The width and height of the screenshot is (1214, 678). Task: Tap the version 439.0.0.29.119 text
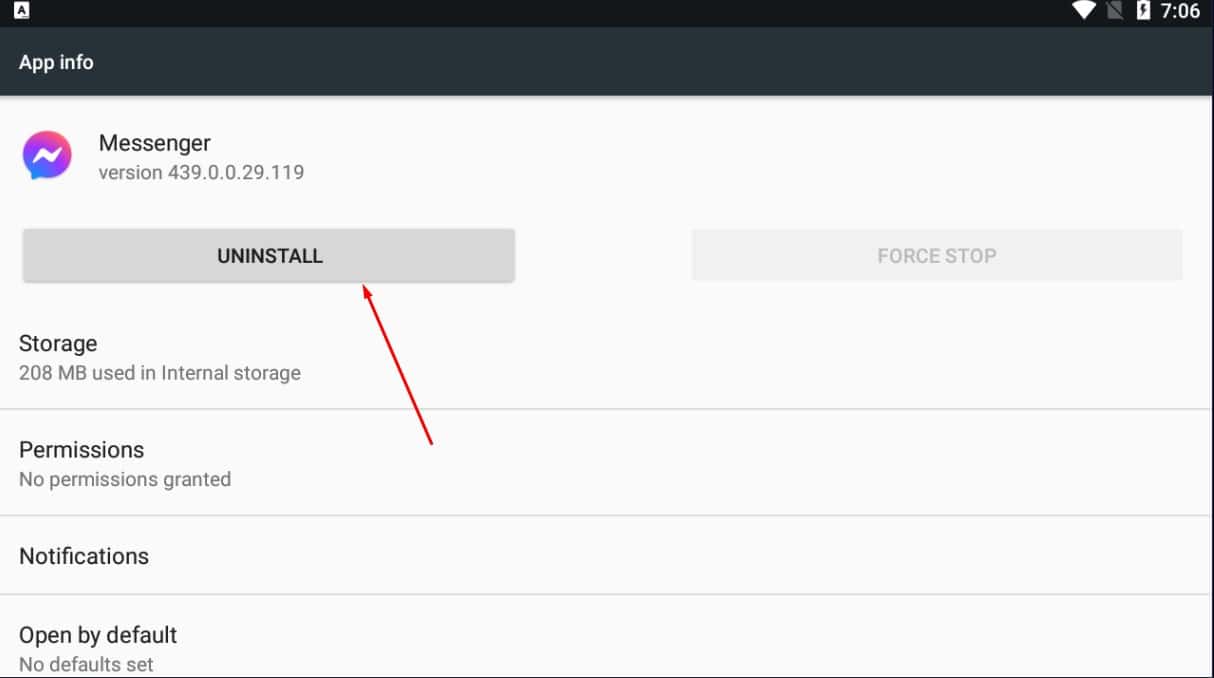coord(201,171)
